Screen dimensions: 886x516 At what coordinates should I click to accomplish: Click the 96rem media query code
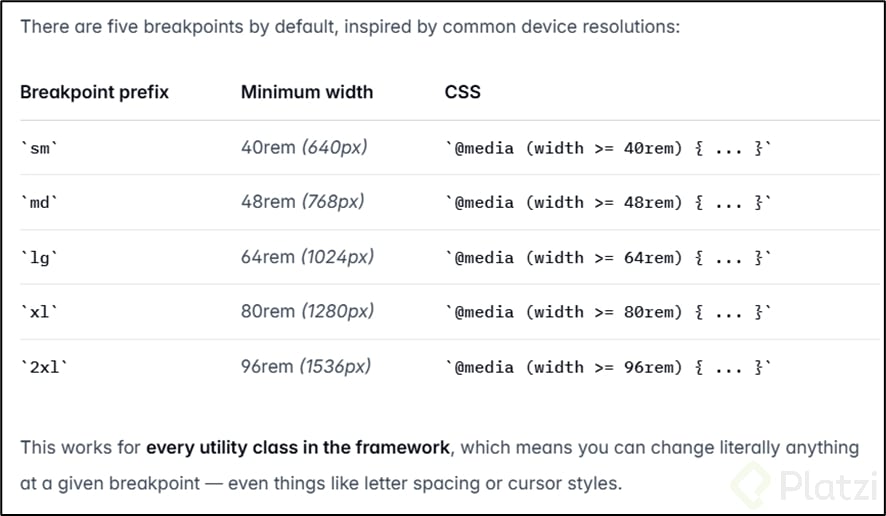pos(609,367)
